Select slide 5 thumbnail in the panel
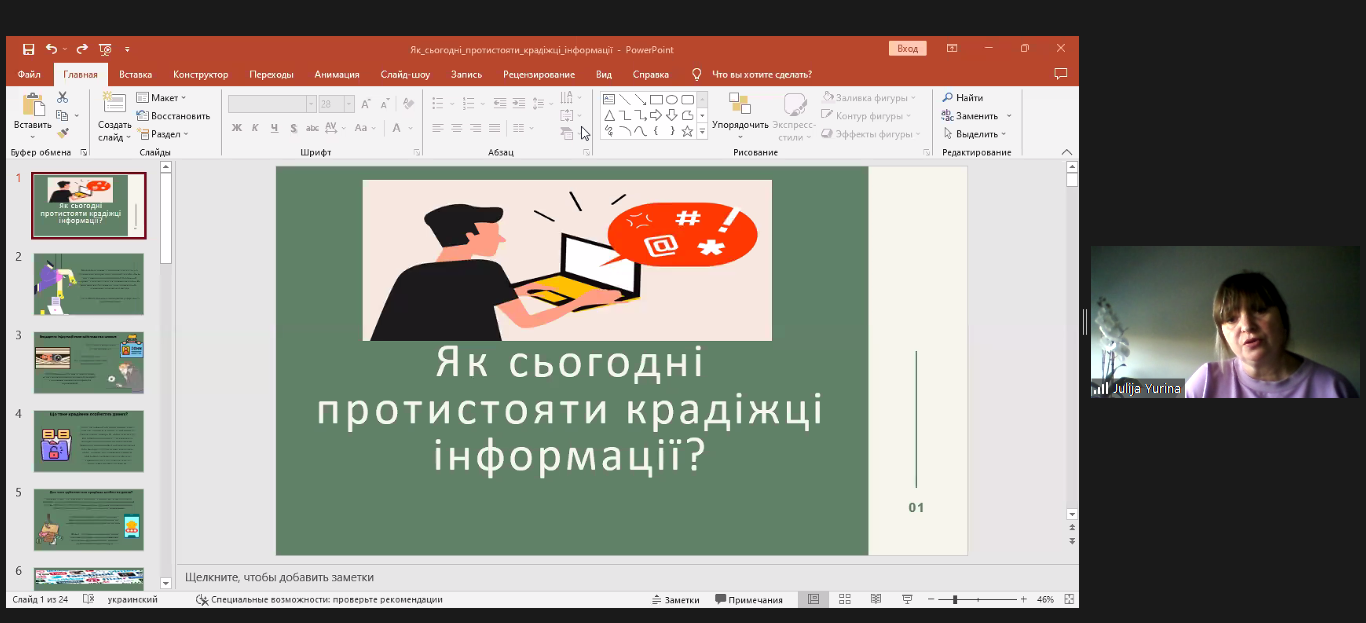 [x=89, y=519]
